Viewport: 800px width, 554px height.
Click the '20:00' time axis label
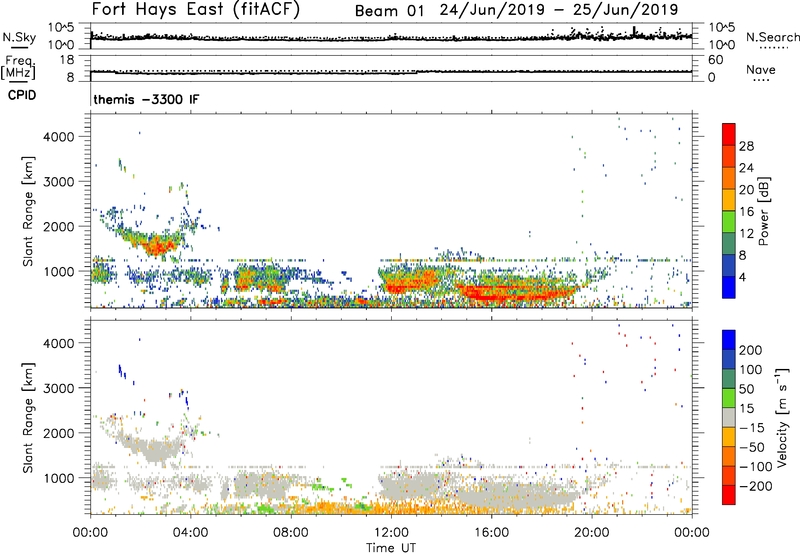click(x=592, y=533)
